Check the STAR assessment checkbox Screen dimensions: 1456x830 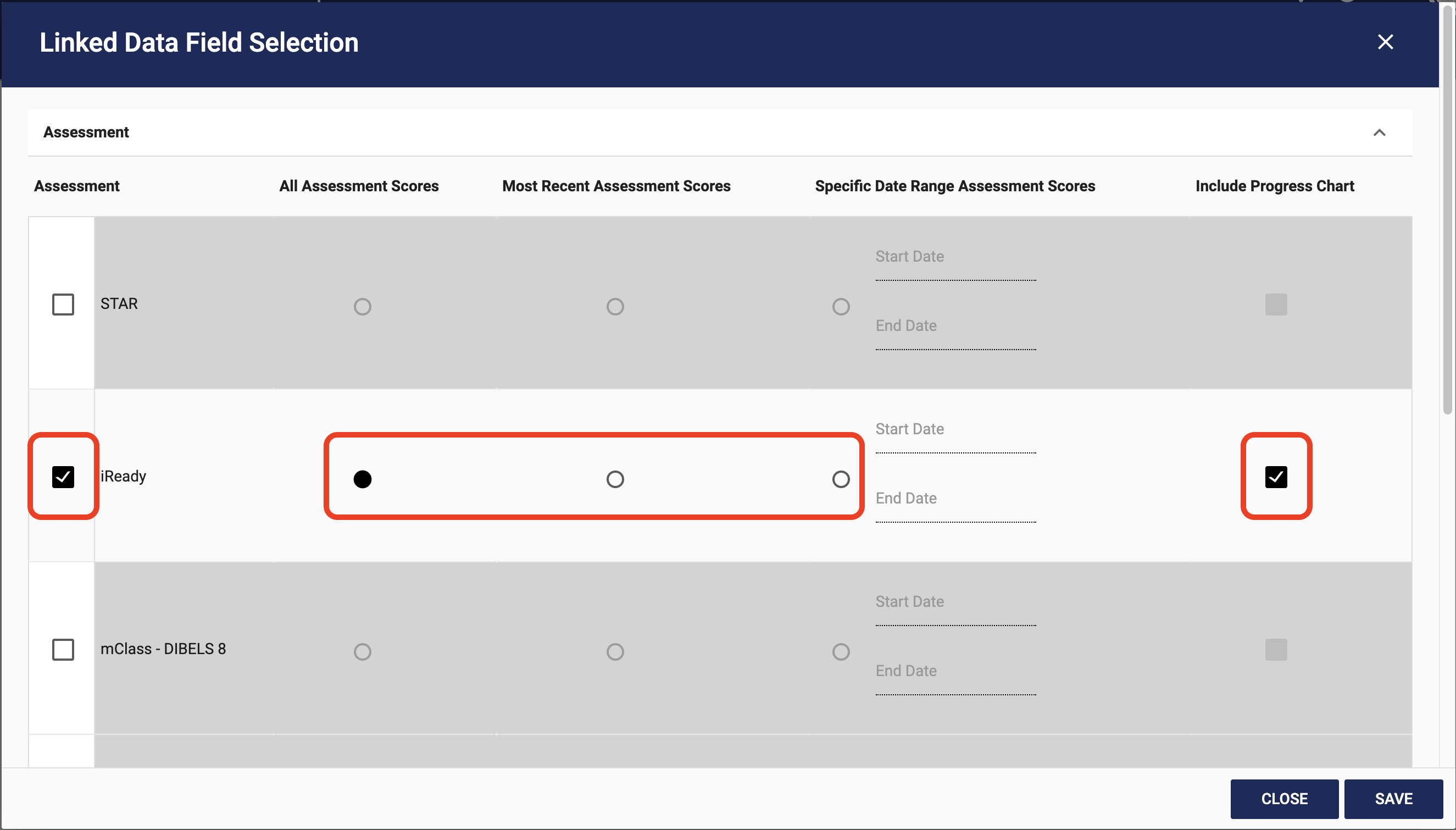63,305
